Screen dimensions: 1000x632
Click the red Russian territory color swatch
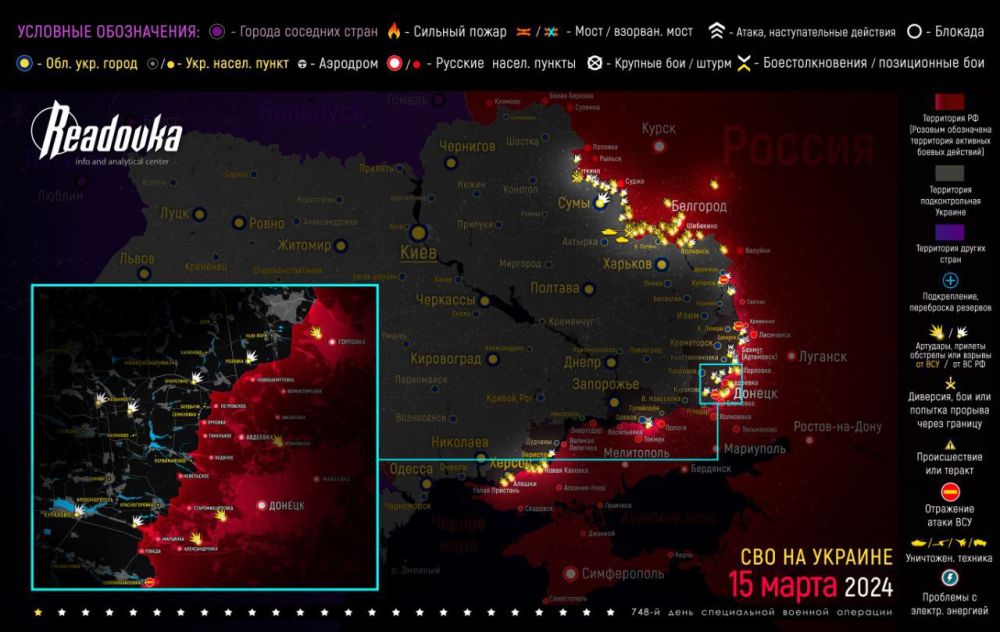click(949, 103)
